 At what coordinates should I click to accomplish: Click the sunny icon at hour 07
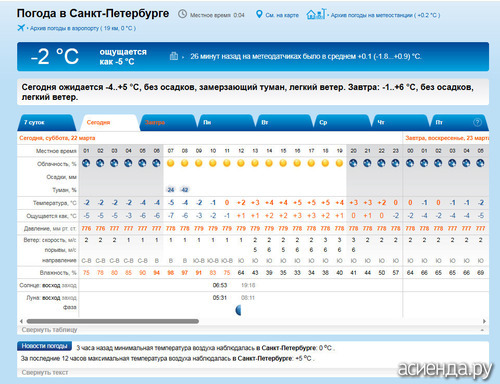click(171, 163)
